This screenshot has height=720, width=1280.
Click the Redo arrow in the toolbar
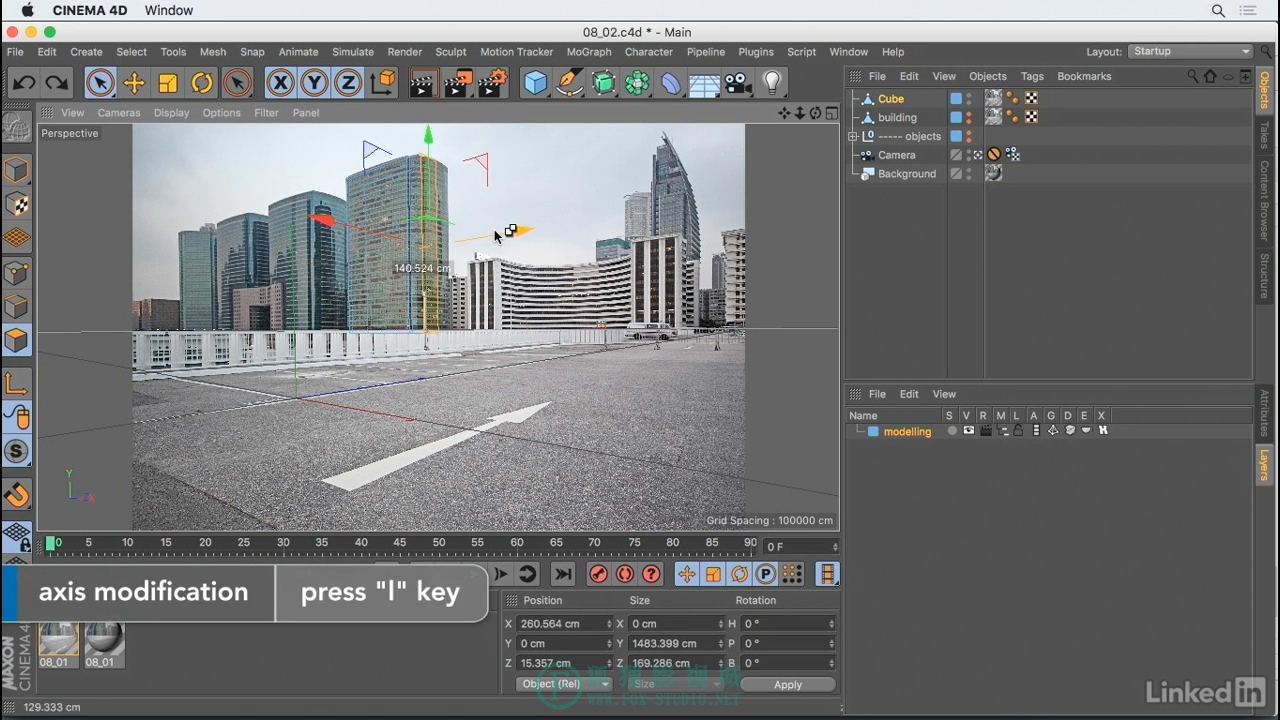pyautogui.click(x=57, y=83)
